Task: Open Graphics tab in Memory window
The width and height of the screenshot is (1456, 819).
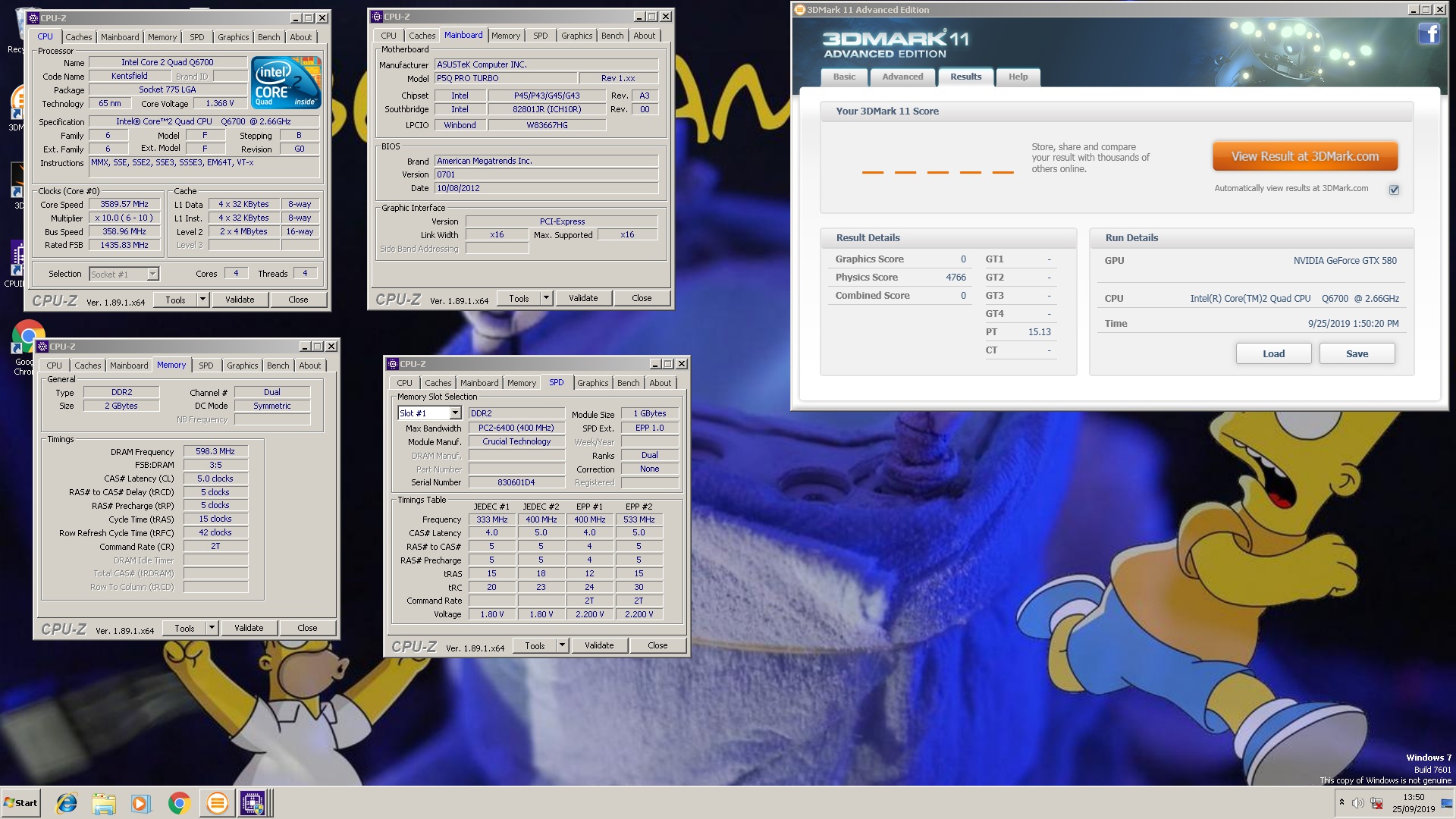Action: (x=242, y=366)
